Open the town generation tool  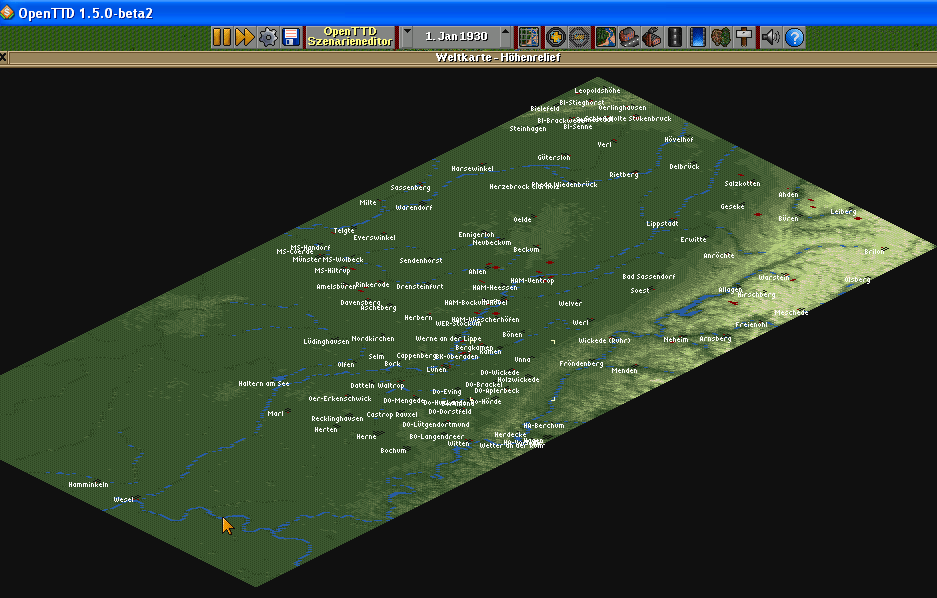[x=628, y=37]
